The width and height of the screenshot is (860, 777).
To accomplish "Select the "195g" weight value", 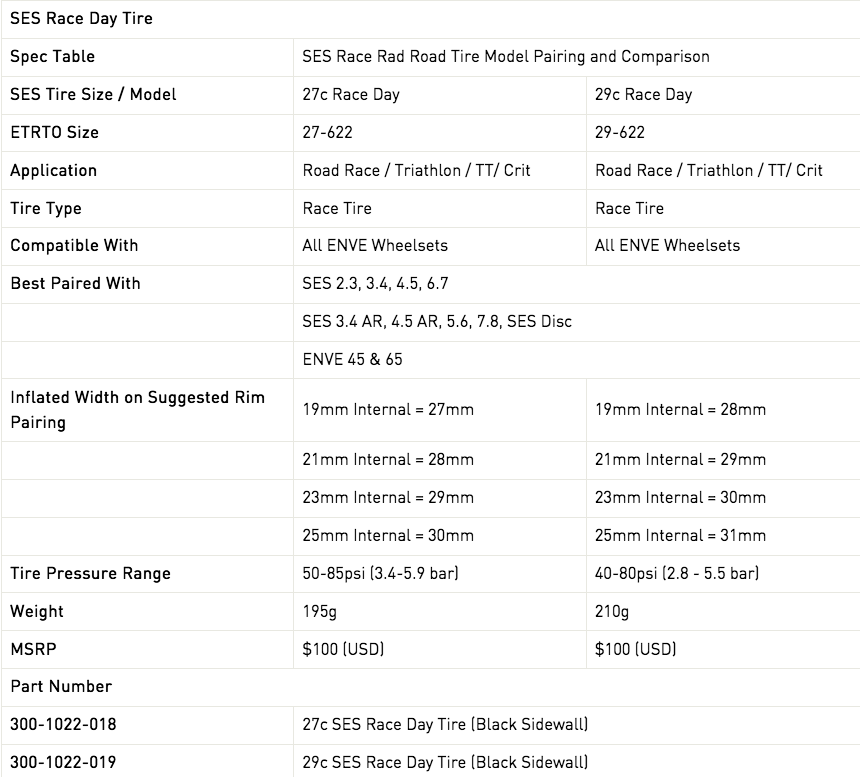I will click(x=320, y=611).
